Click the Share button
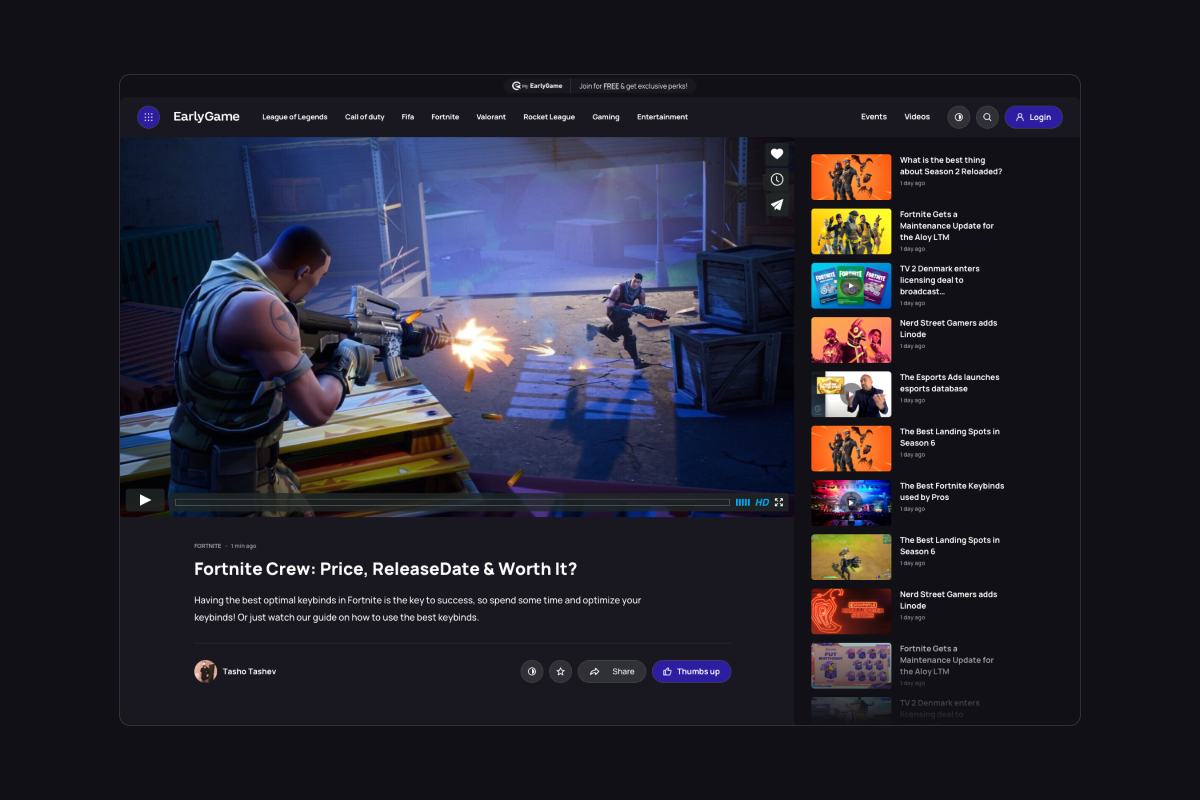The image size is (1200, 800). [x=612, y=672]
